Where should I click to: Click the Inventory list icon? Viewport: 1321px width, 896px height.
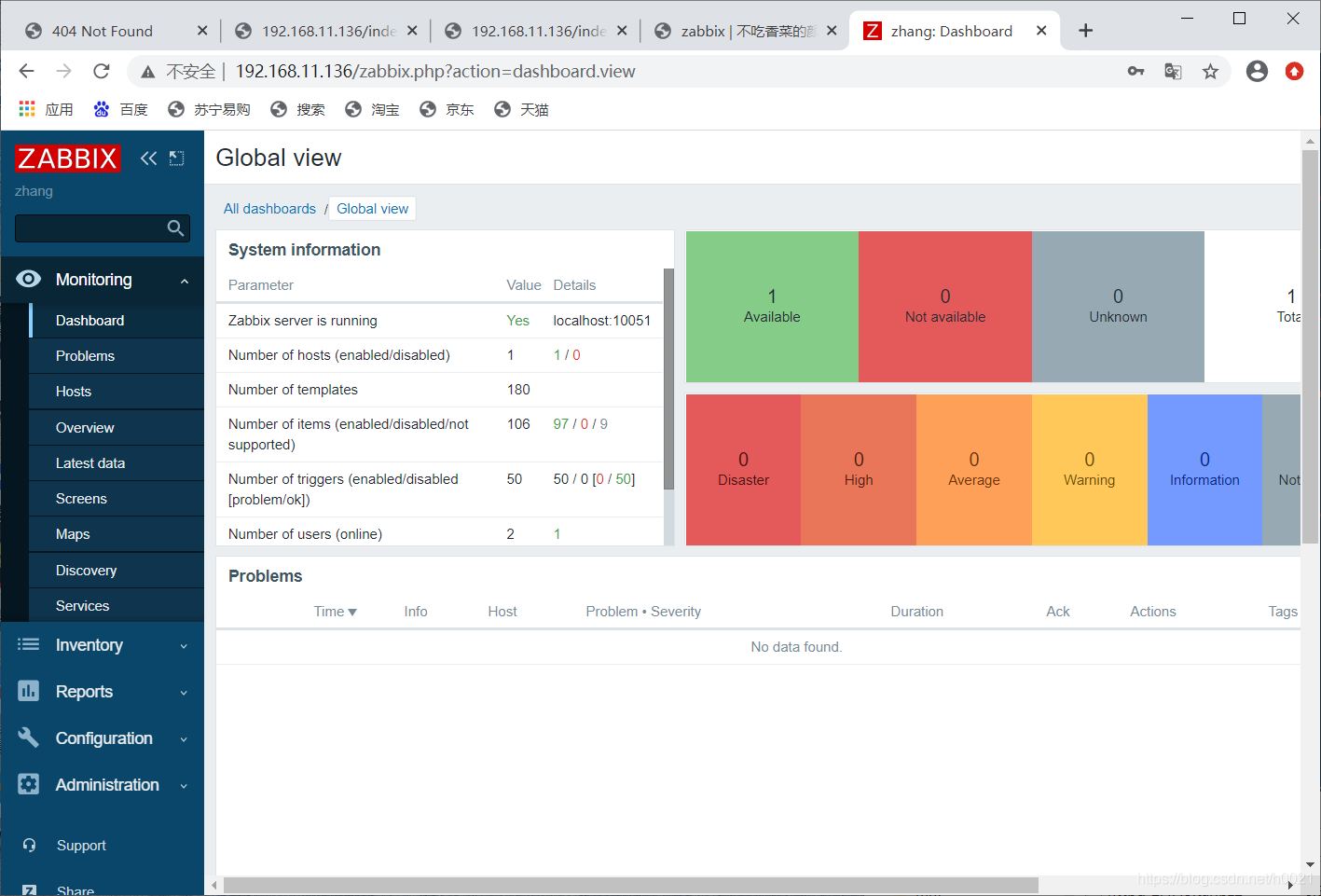(29, 644)
